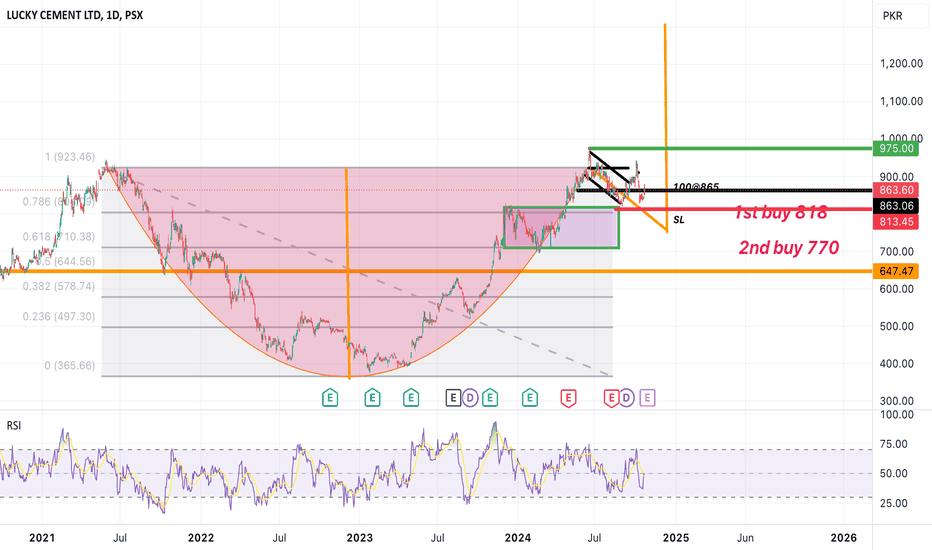Click the third green E earnings marker
The image size is (932, 550).
(411, 398)
